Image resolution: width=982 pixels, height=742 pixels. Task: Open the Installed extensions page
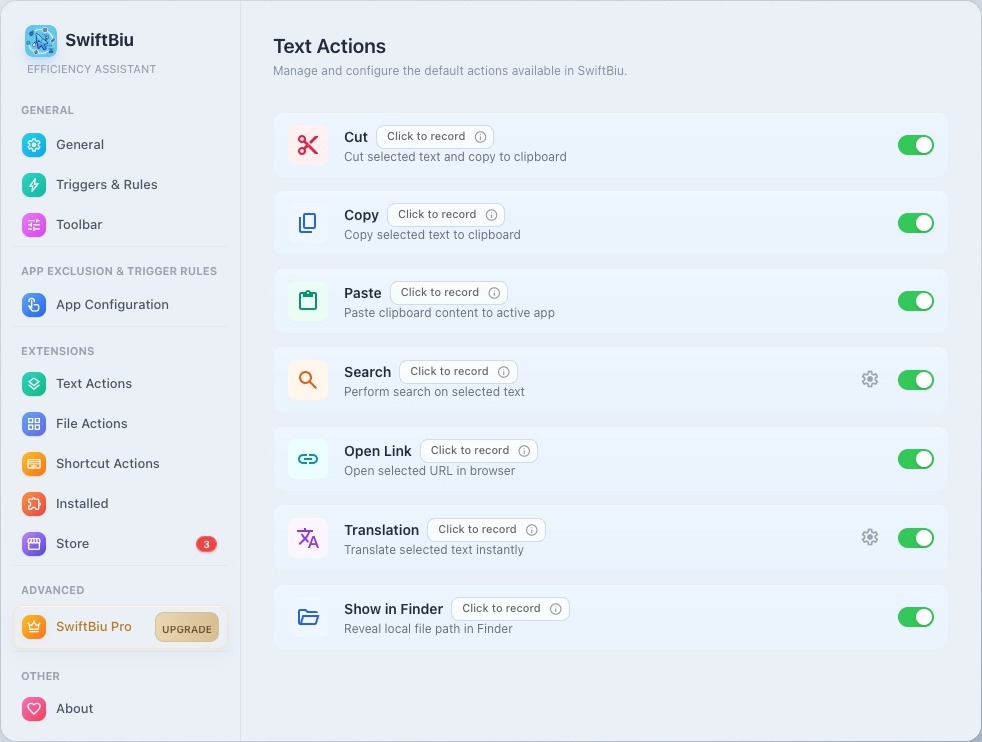tap(120, 504)
